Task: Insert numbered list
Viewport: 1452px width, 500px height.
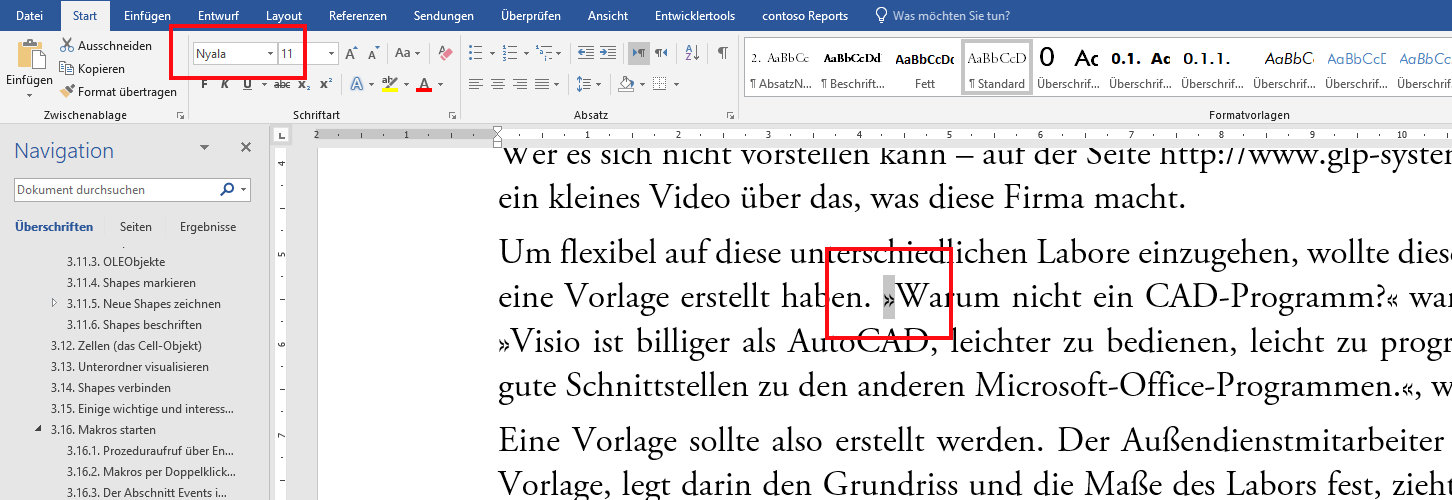Action: pos(510,53)
